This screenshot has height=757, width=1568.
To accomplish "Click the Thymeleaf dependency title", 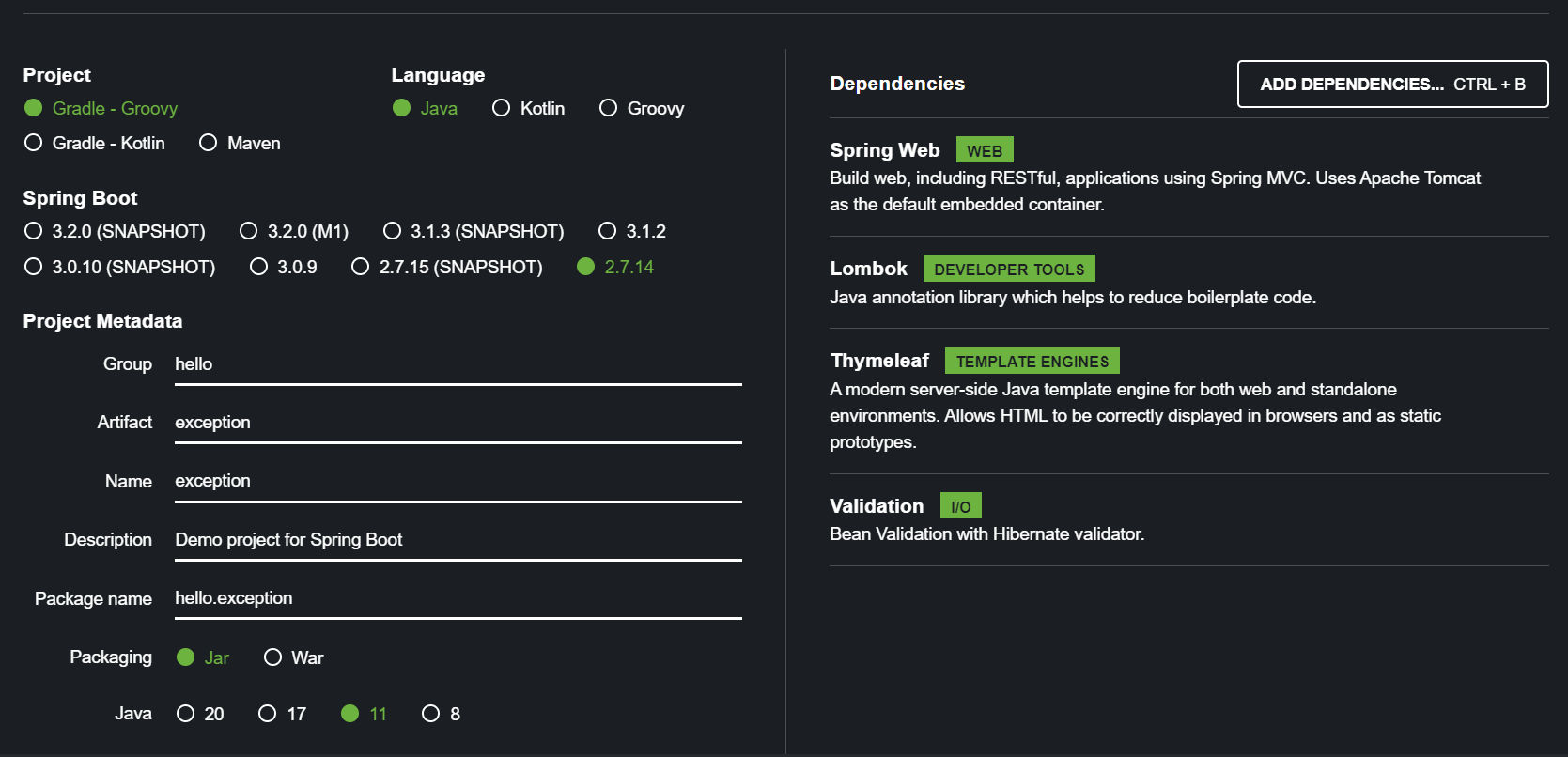I will (879, 361).
